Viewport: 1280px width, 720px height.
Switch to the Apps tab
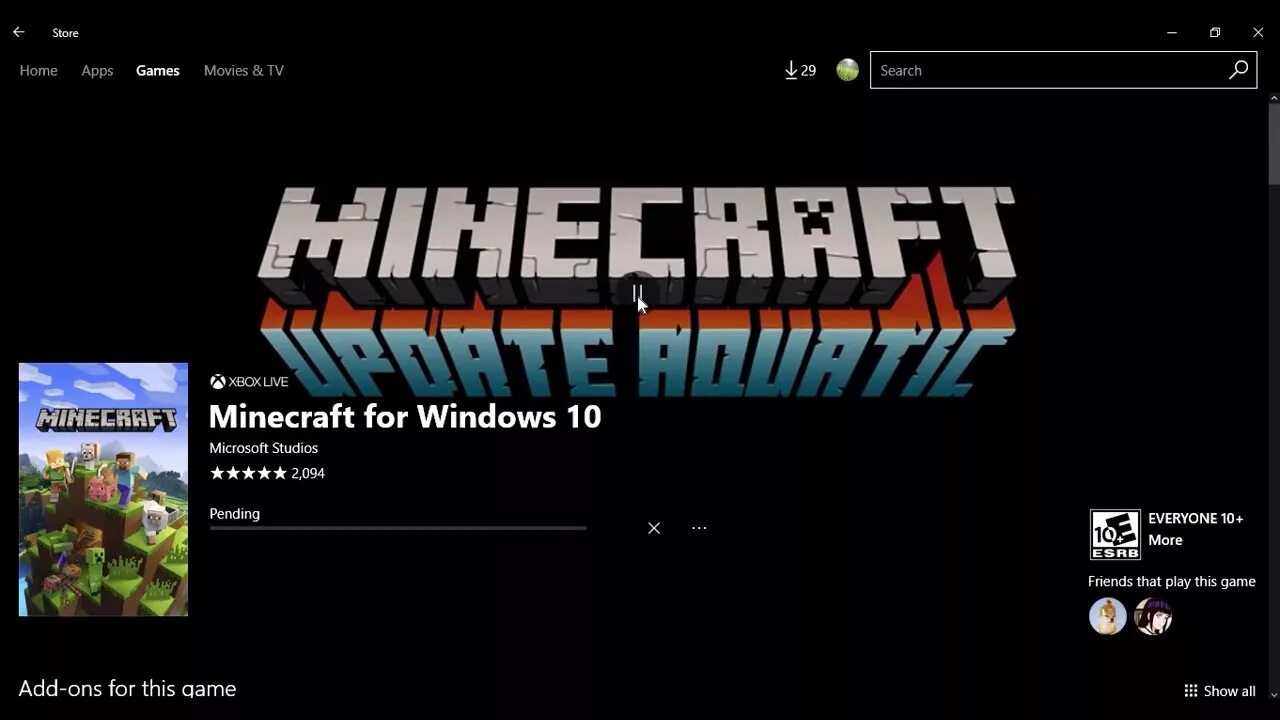[x=97, y=70]
